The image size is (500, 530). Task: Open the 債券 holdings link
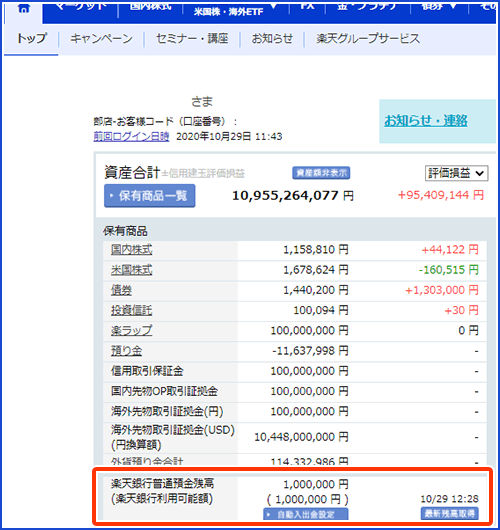click(x=121, y=290)
